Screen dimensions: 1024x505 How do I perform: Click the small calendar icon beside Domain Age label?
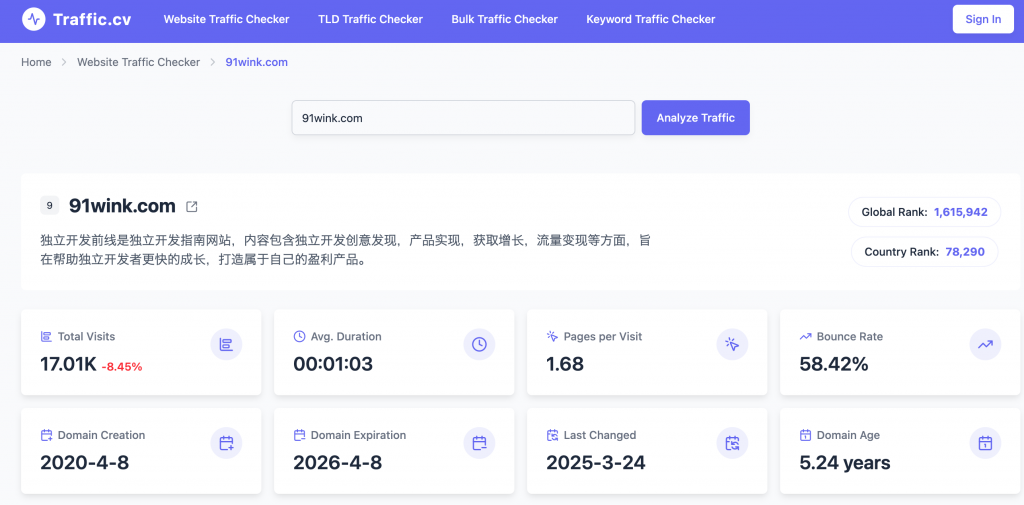pyautogui.click(x=805, y=435)
